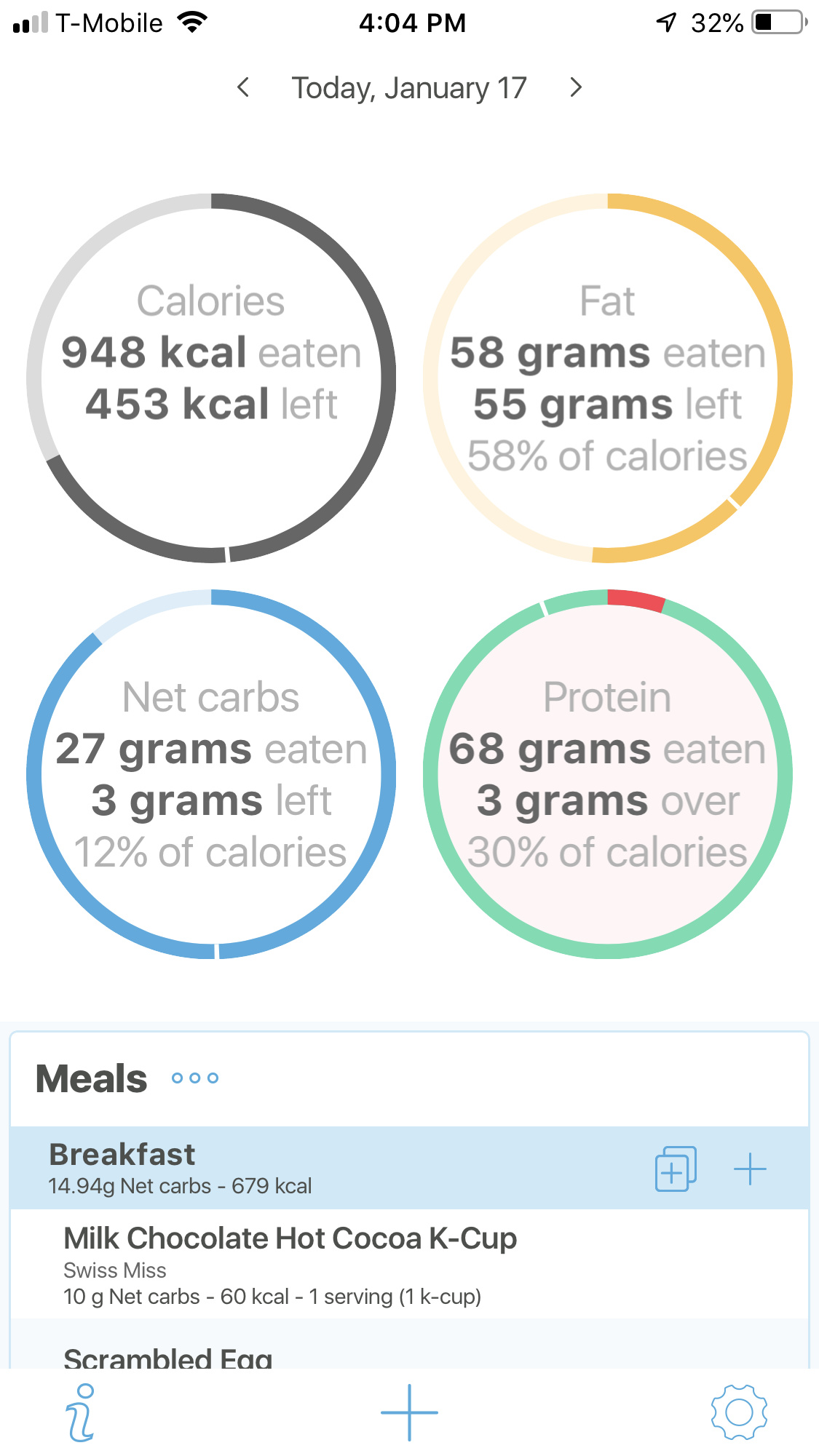Tap the 58% of calories label
The height and width of the screenshot is (1456, 819).
[608, 456]
